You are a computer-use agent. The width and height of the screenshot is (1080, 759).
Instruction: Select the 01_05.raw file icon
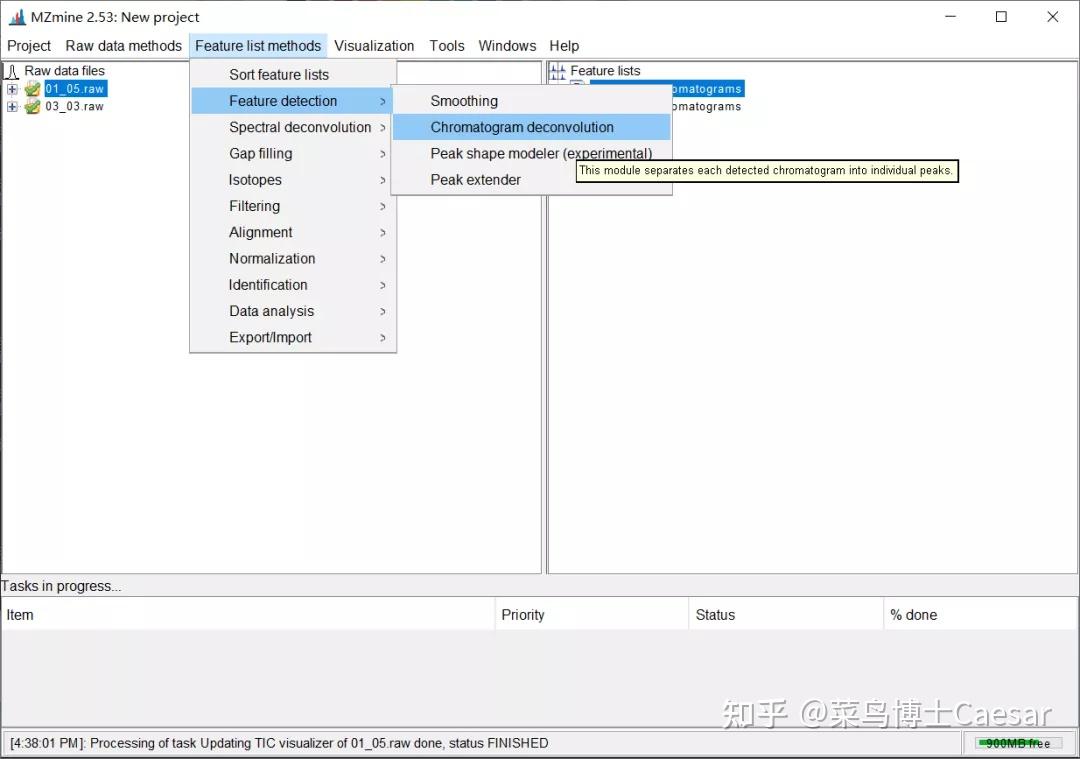(31, 88)
